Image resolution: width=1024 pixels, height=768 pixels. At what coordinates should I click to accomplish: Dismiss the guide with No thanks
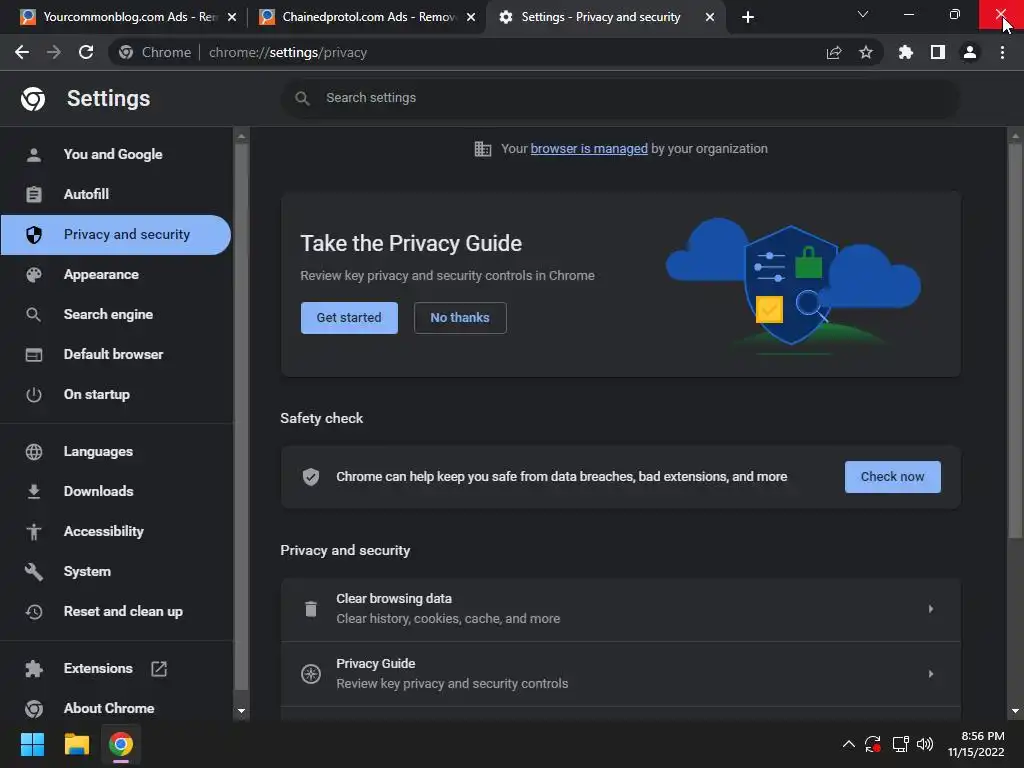coord(460,318)
